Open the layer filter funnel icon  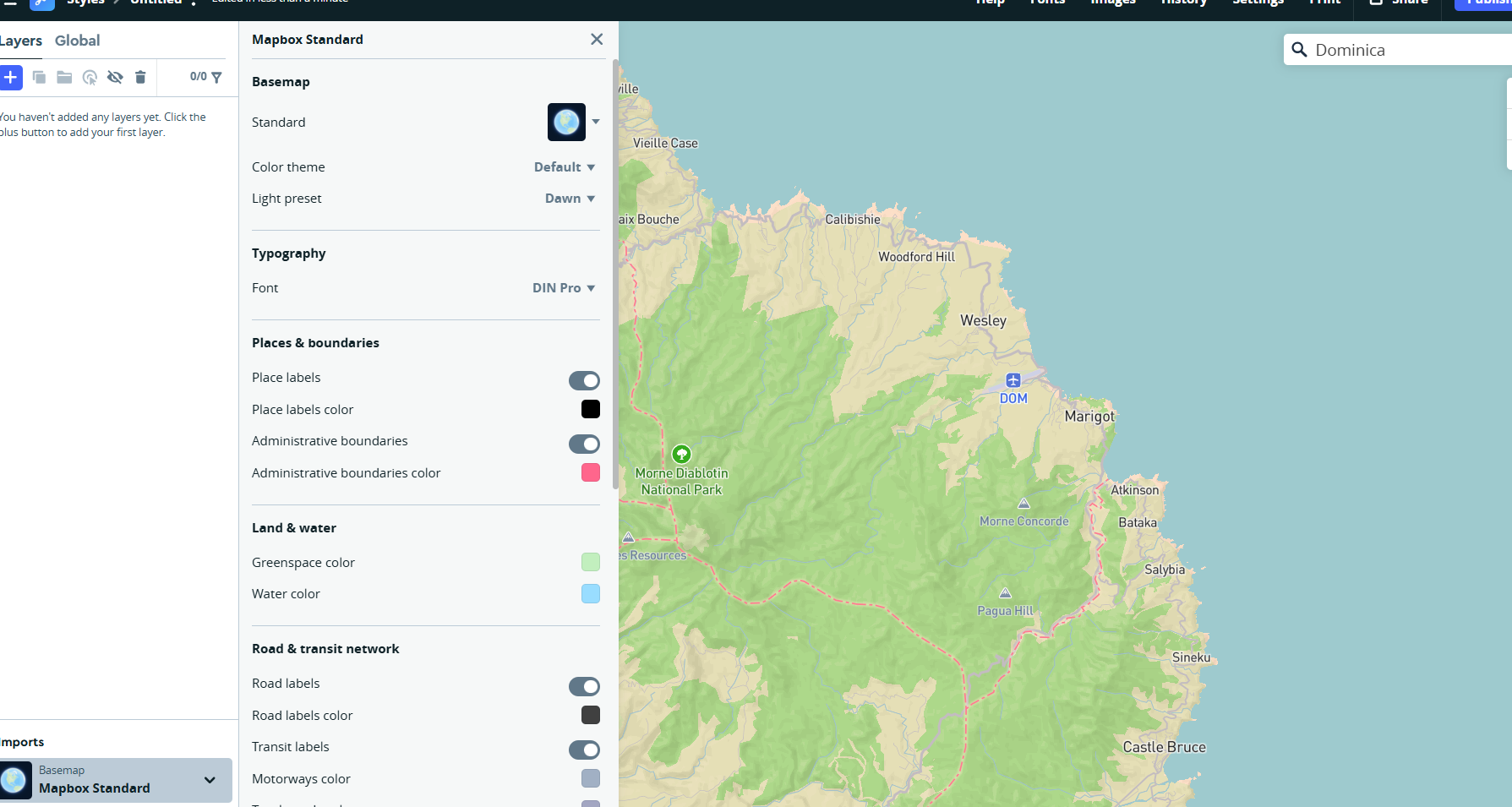216,78
